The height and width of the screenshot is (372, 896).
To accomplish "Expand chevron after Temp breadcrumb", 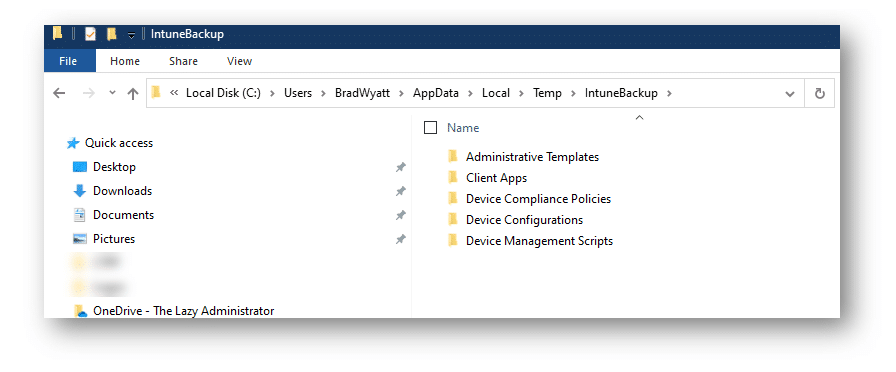I will click(573, 93).
